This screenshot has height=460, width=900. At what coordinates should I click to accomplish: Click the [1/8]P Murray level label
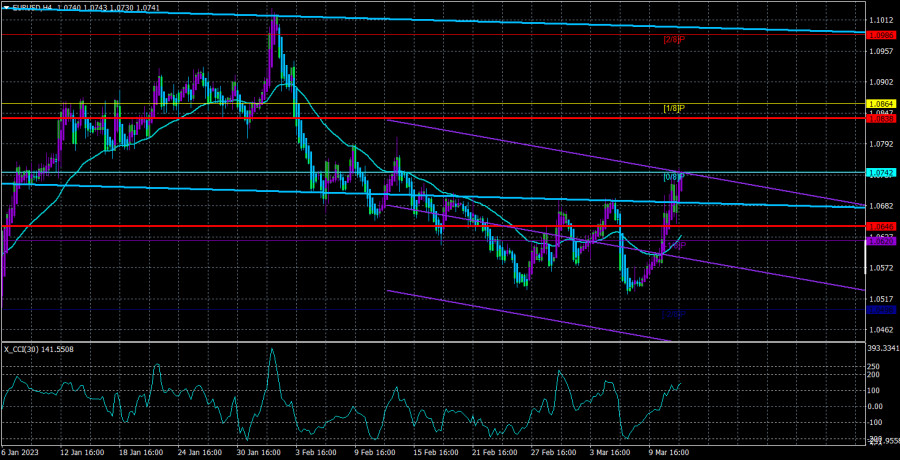pos(673,108)
